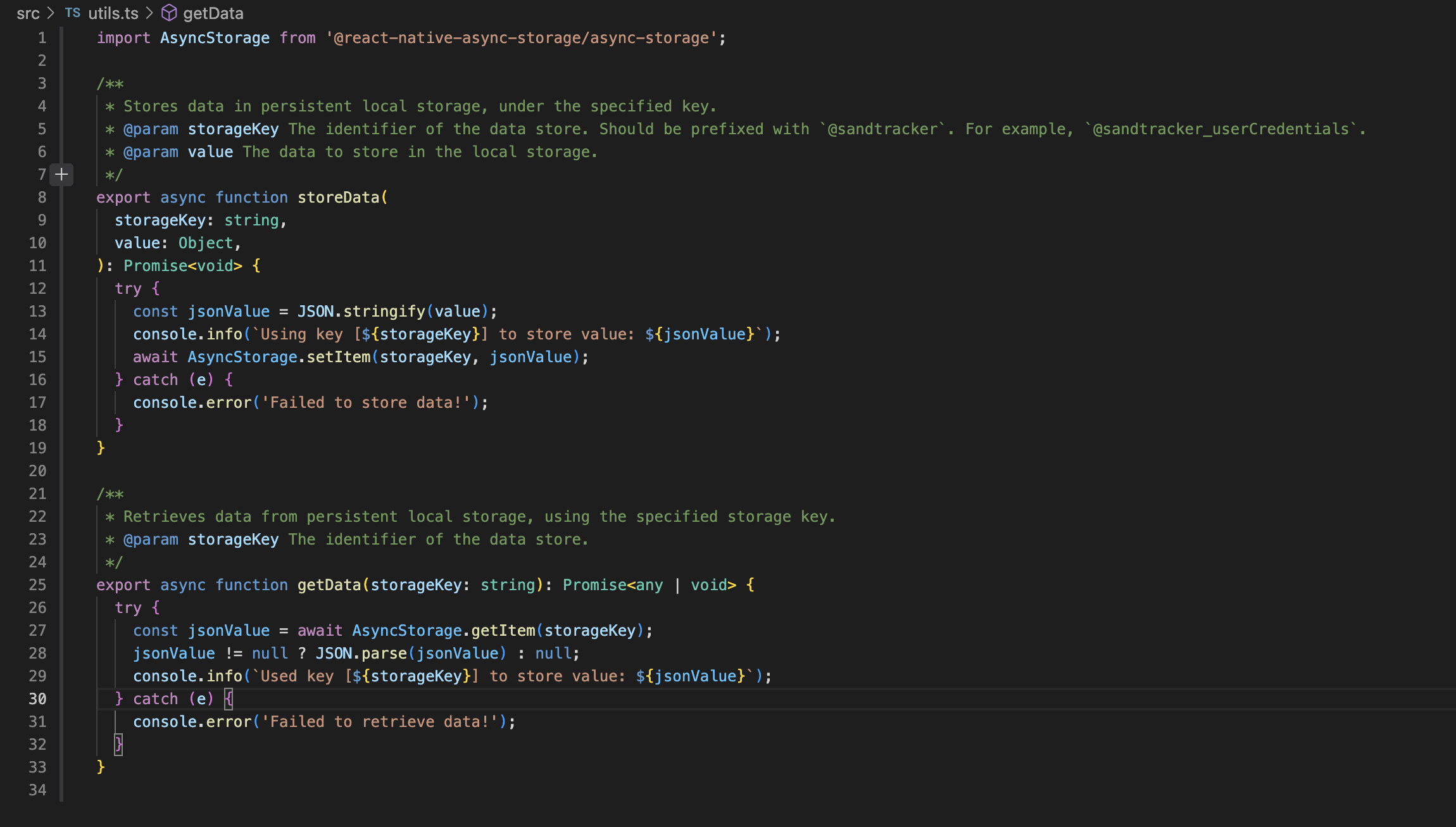Click the async-storage module path string
The height and width of the screenshot is (827, 1456).
pyautogui.click(x=522, y=38)
